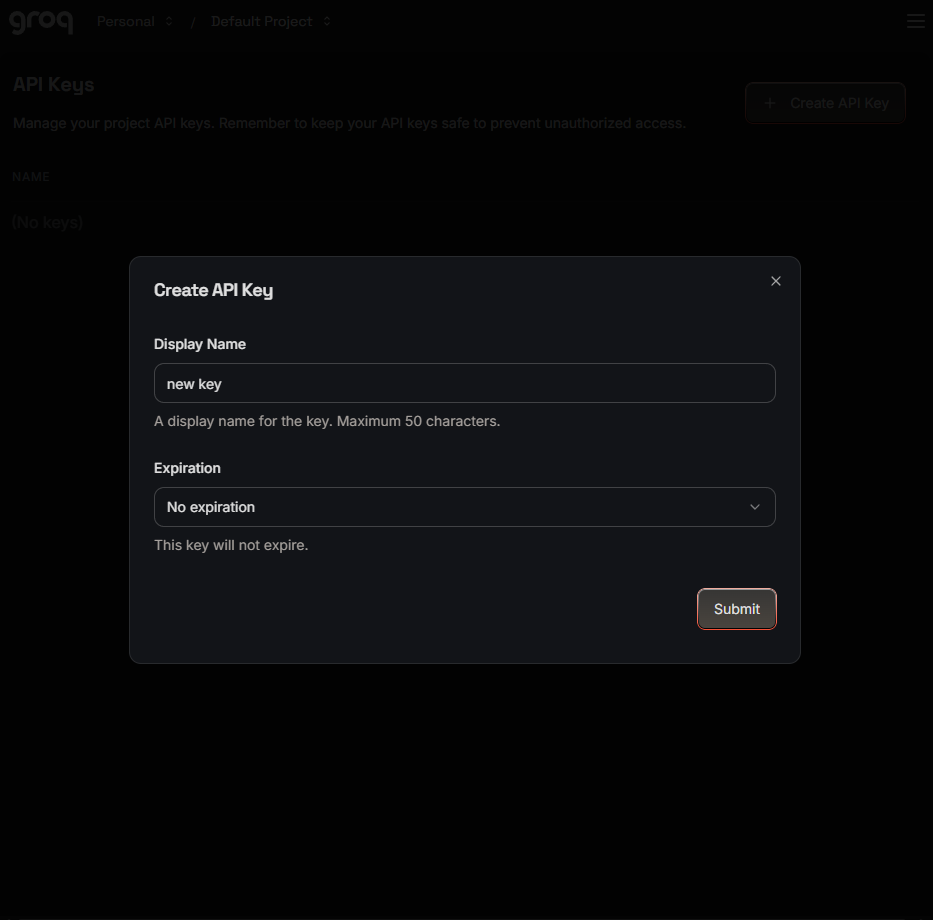
Task: Close the Create API Key dialog
Action: [775, 281]
